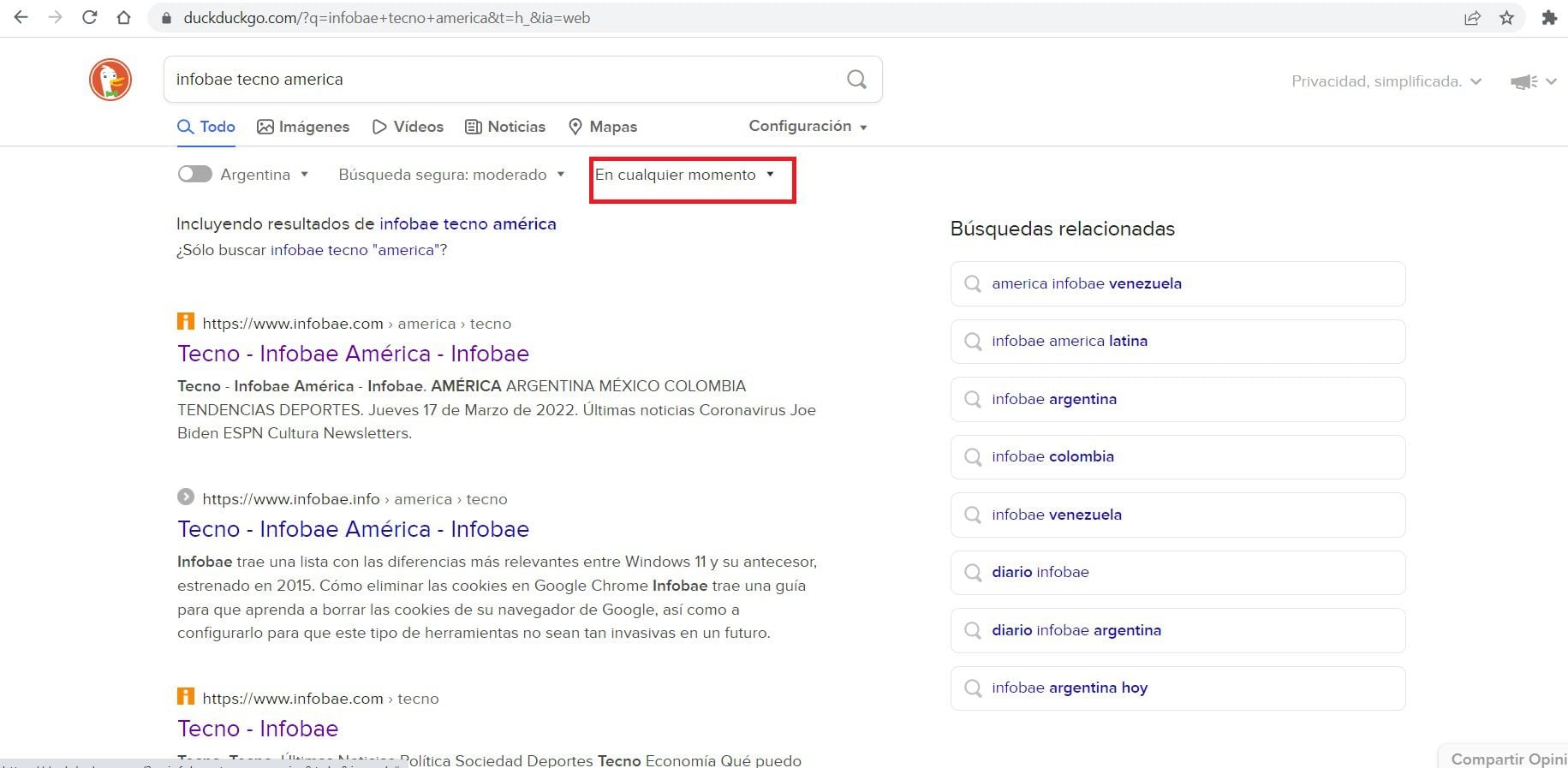This screenshot has width=1568, height=768.
Task: Select related search infobae argentina hoy
Action: 1177,688
